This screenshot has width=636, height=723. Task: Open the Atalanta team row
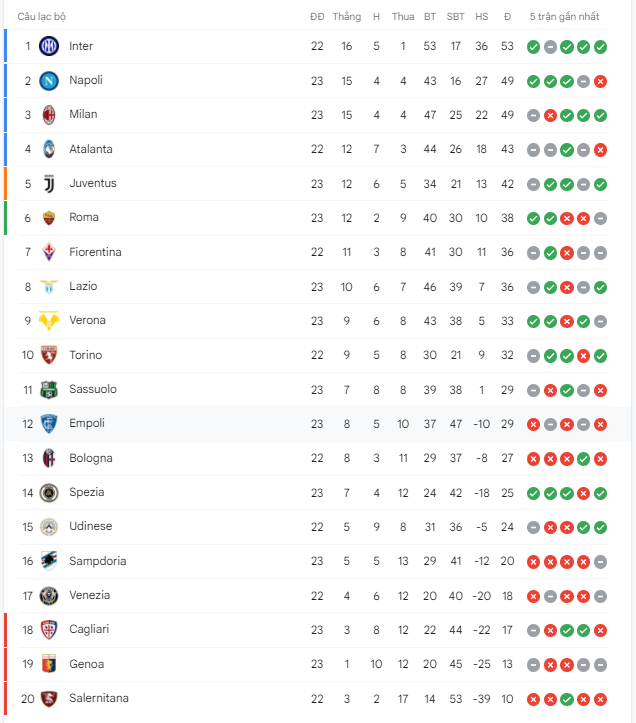coord(306,149)
